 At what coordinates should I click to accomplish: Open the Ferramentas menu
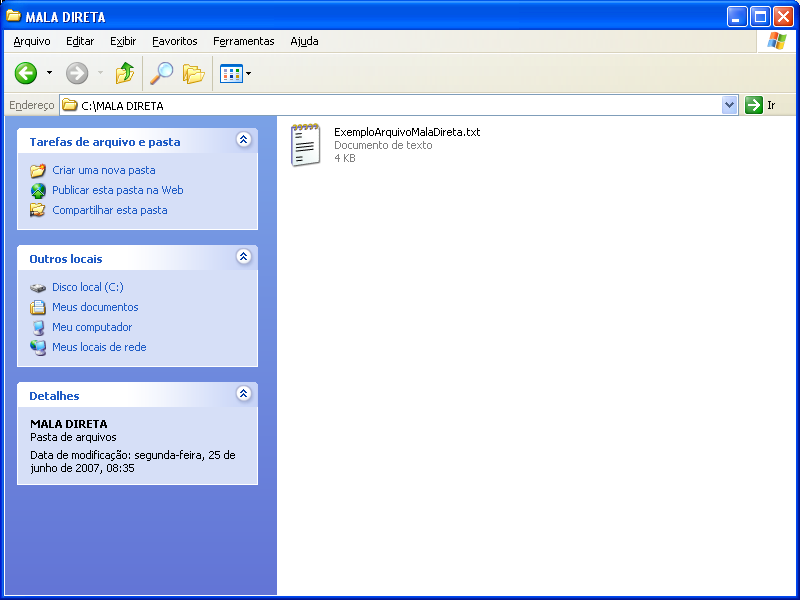coord(244,41)
